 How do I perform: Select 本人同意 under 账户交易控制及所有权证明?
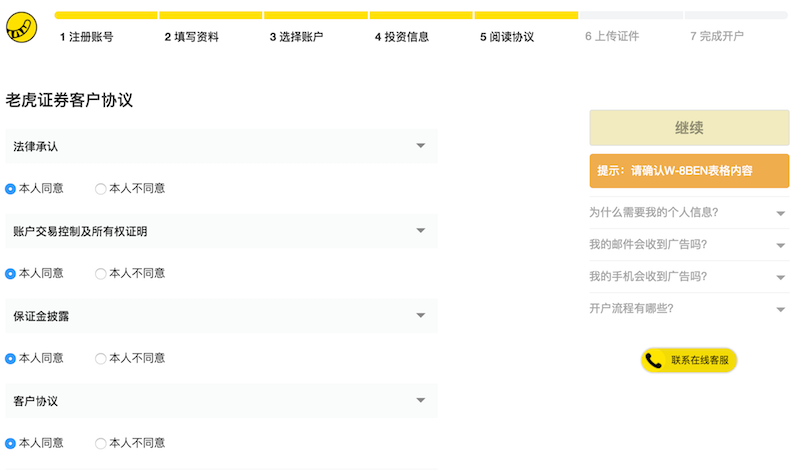tap(10, 274)
